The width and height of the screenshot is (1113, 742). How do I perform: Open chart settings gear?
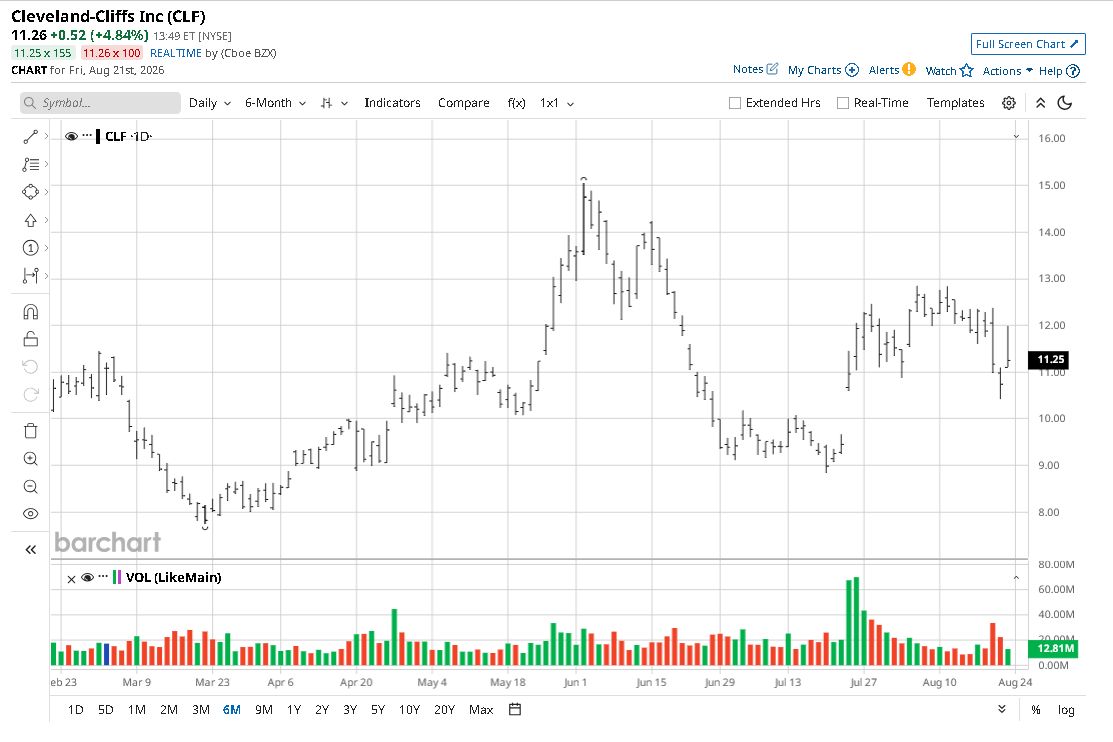pyautogui.click(x=1009, y=103)
